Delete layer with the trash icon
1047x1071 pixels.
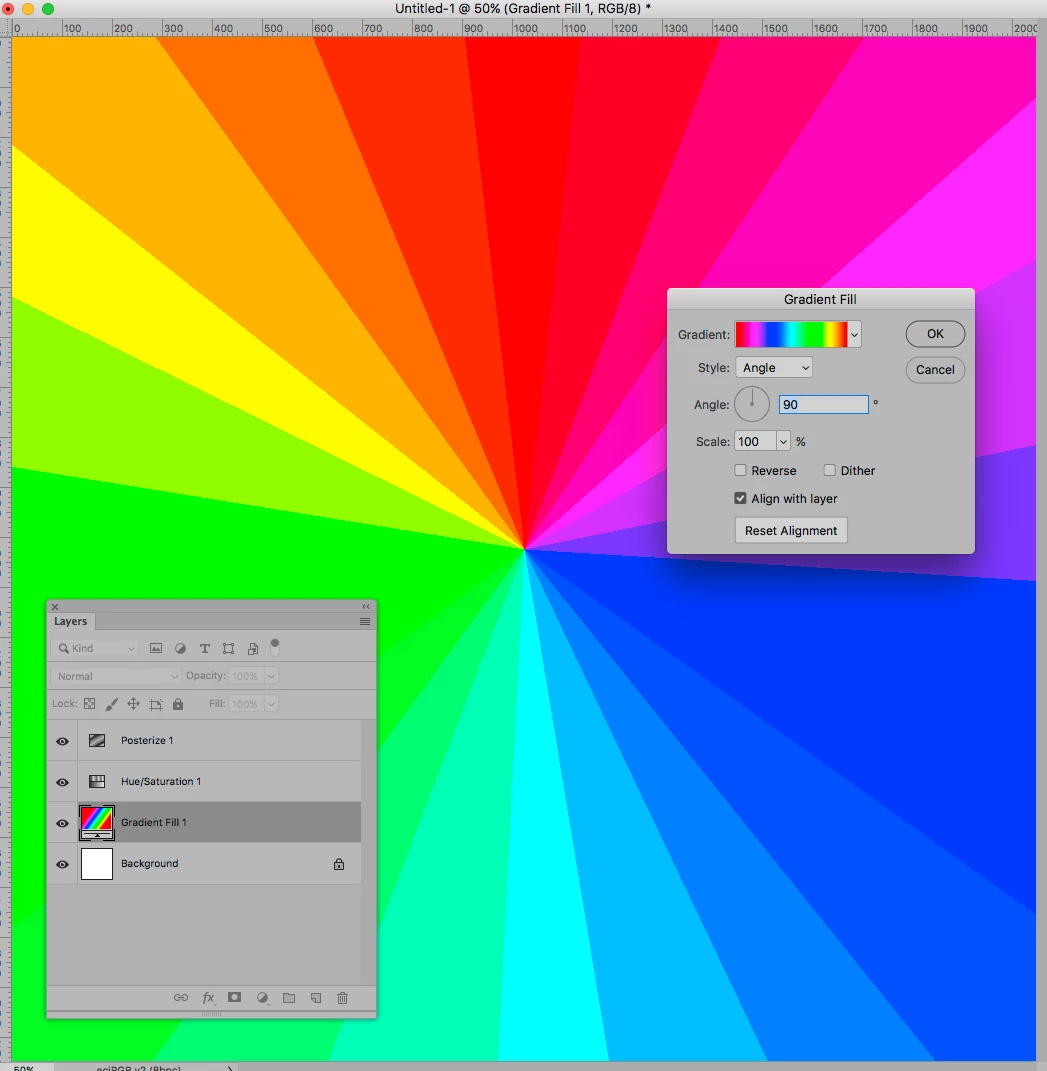coord(343,998)
